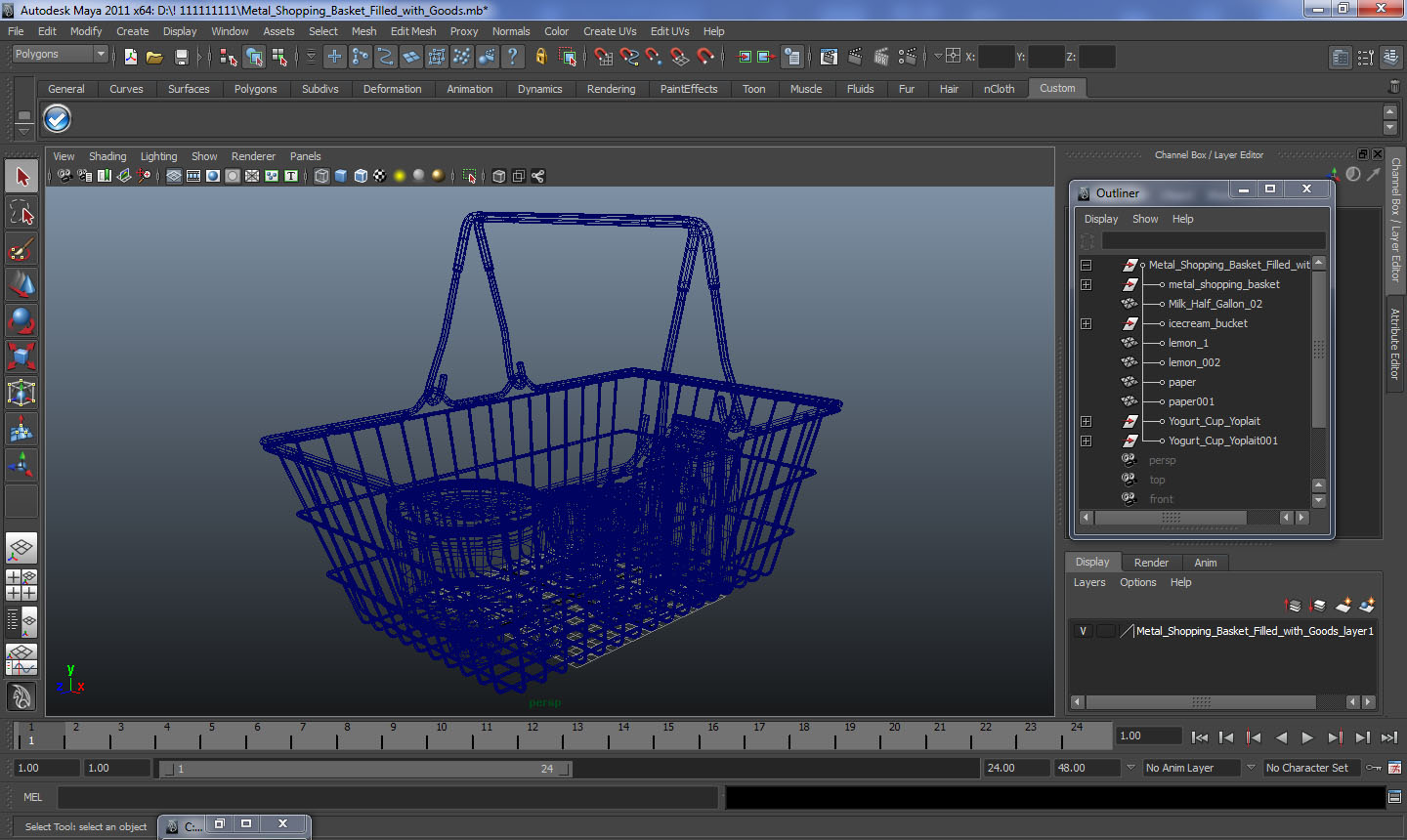The height and width of the screenshot is (840, 1407).
Task: Click create layer from selected icon
Action: pyautogui.click(x=1367, y=606)
